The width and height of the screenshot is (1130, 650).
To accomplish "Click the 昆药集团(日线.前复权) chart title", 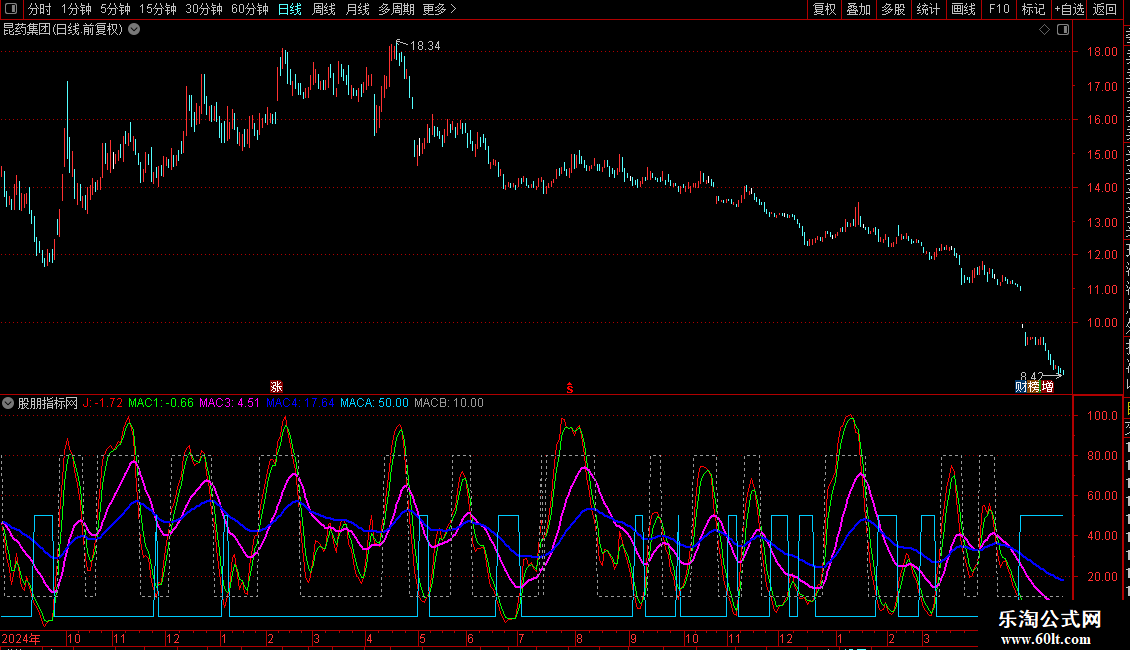I will pyautogui.click(x=63, y=30).
